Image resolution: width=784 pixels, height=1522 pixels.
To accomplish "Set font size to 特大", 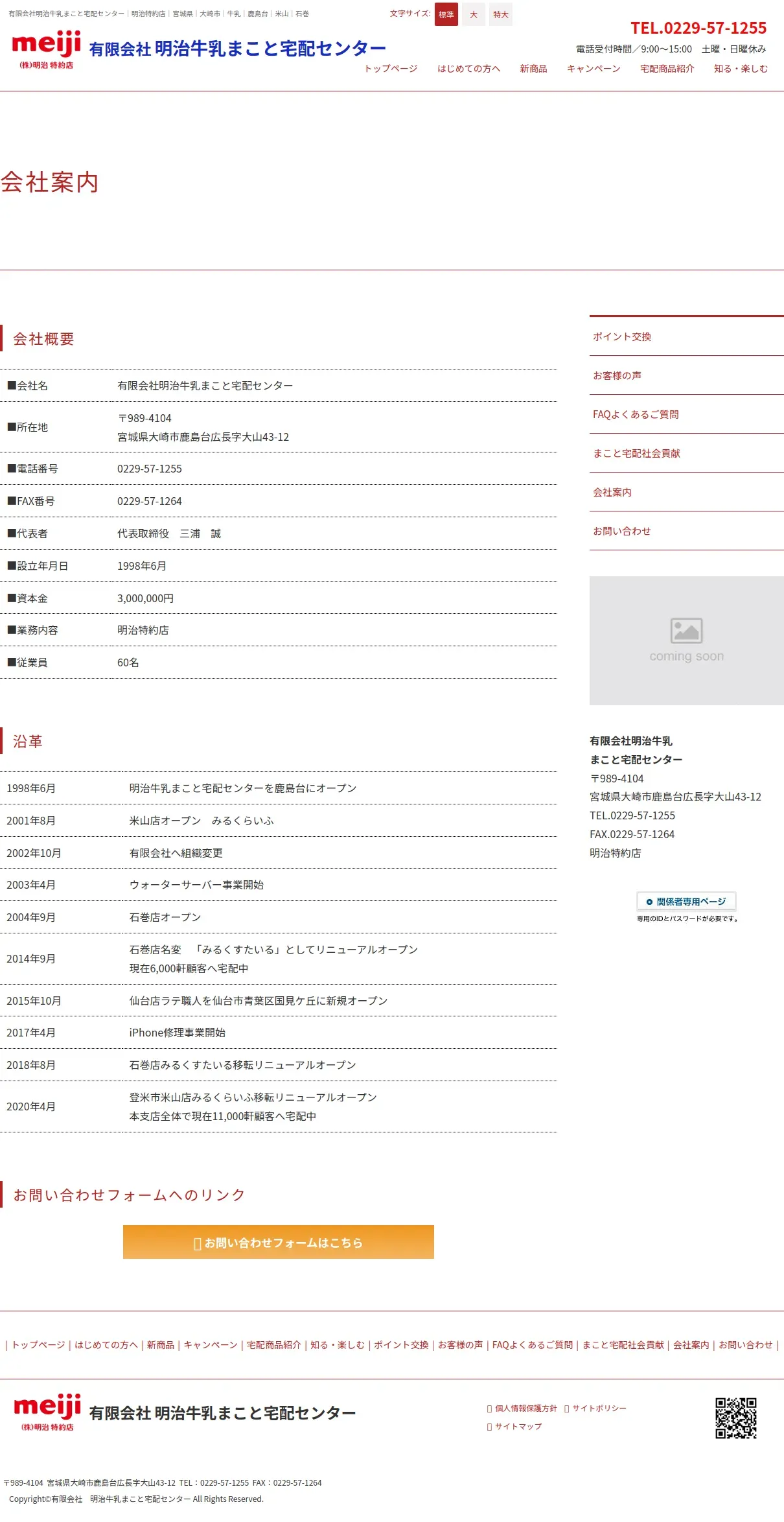I will 501,14.
